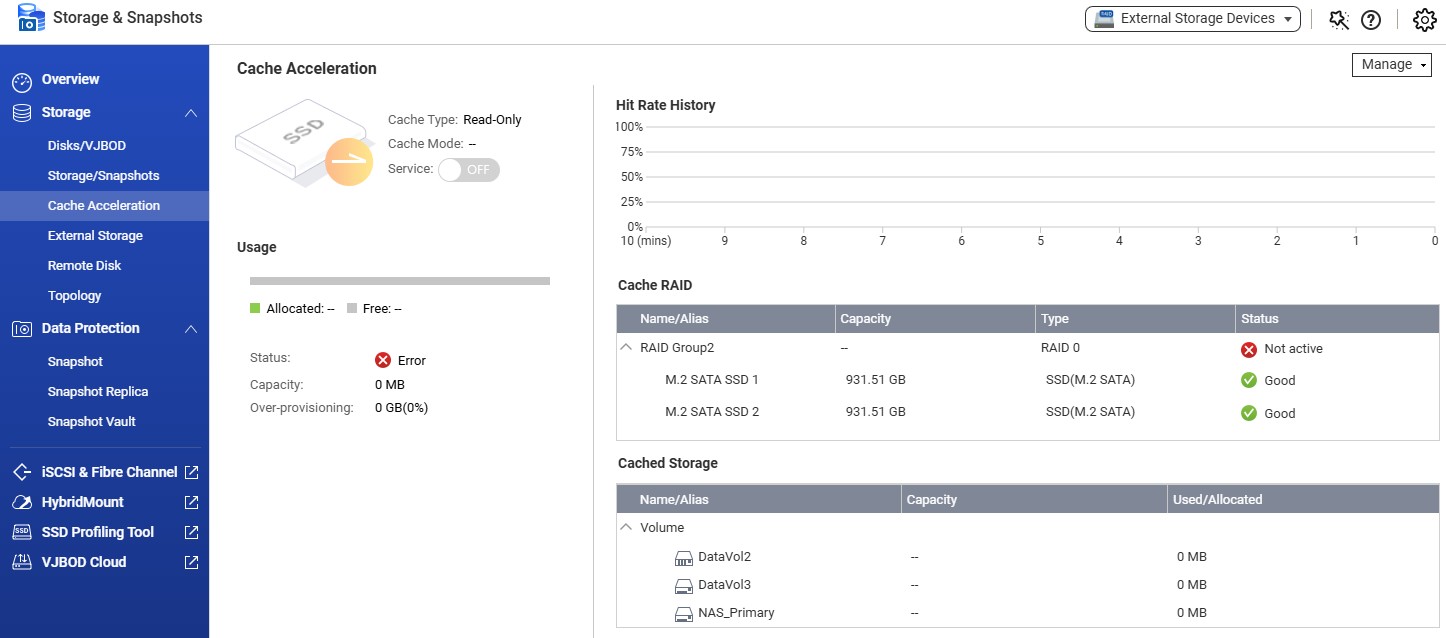Click external link icon beside HybridMount
This screenshot has height=638, width=1446.
tap(192, 502)
